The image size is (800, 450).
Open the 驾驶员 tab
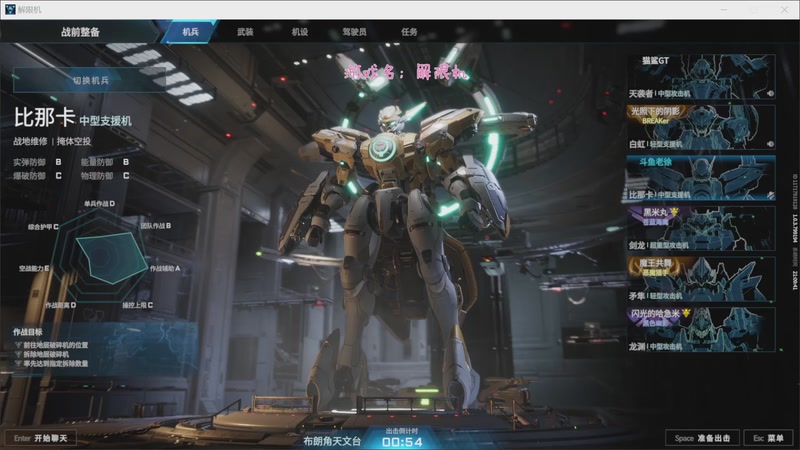pyautogui.click(x=354, y=32)
